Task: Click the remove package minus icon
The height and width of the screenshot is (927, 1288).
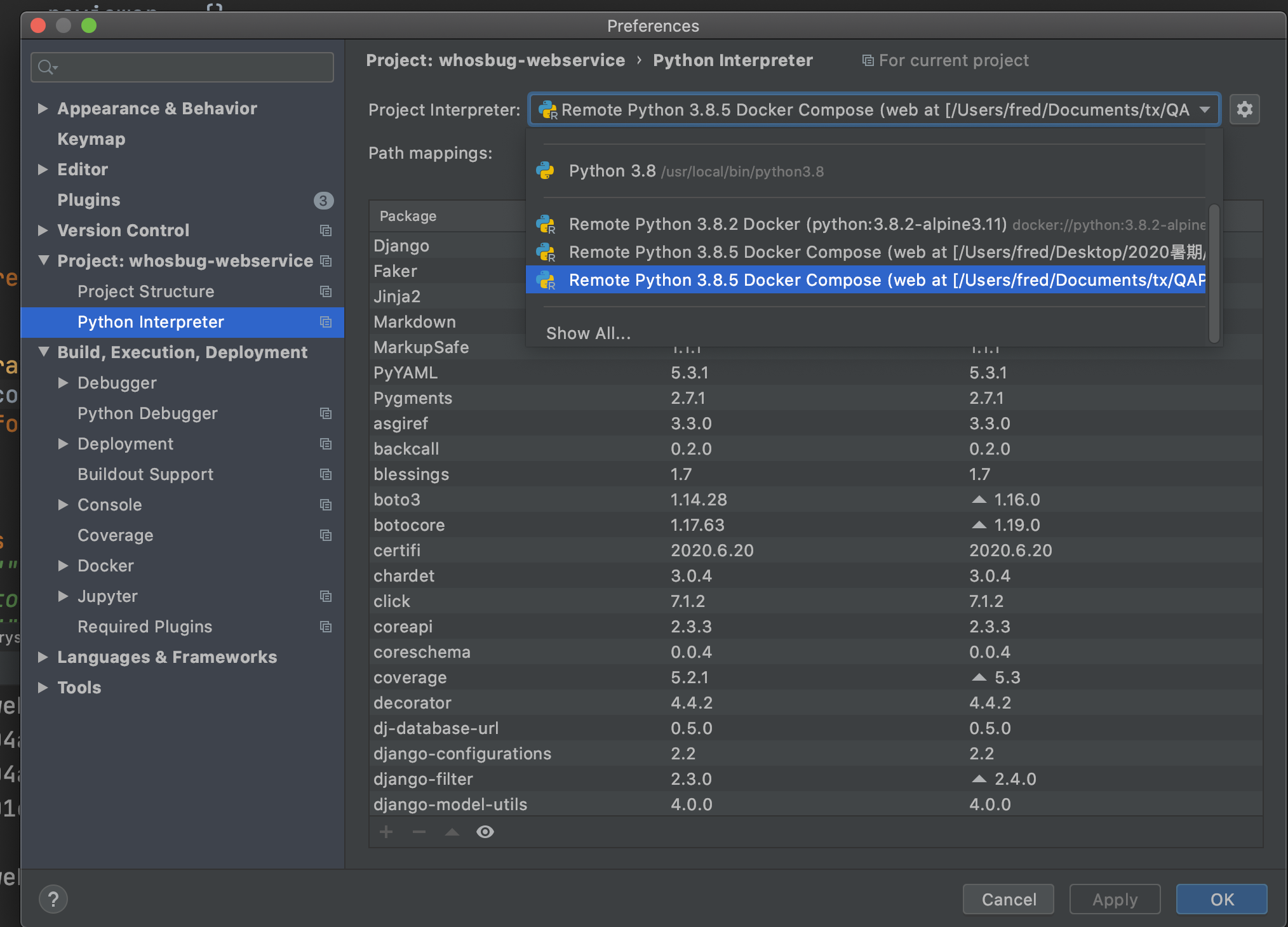Action: 419,832
